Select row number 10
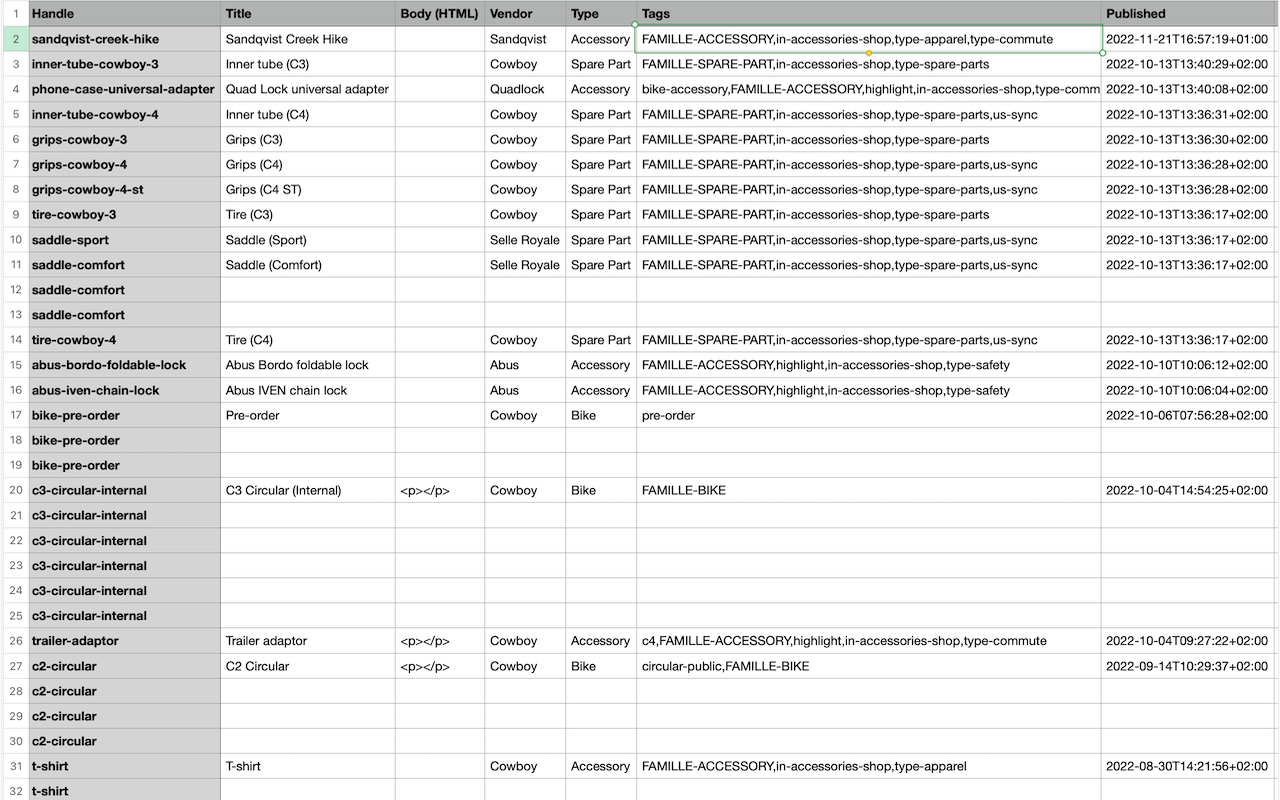 click(15, 239)
